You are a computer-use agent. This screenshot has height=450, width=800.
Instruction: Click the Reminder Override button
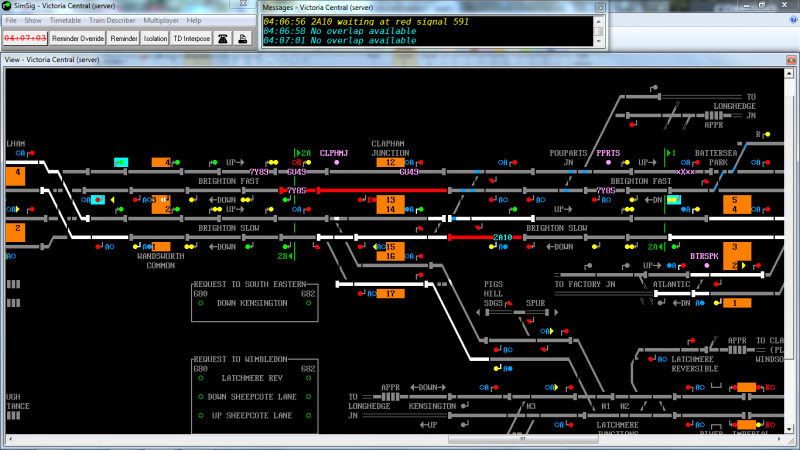(x=78, y=38)
